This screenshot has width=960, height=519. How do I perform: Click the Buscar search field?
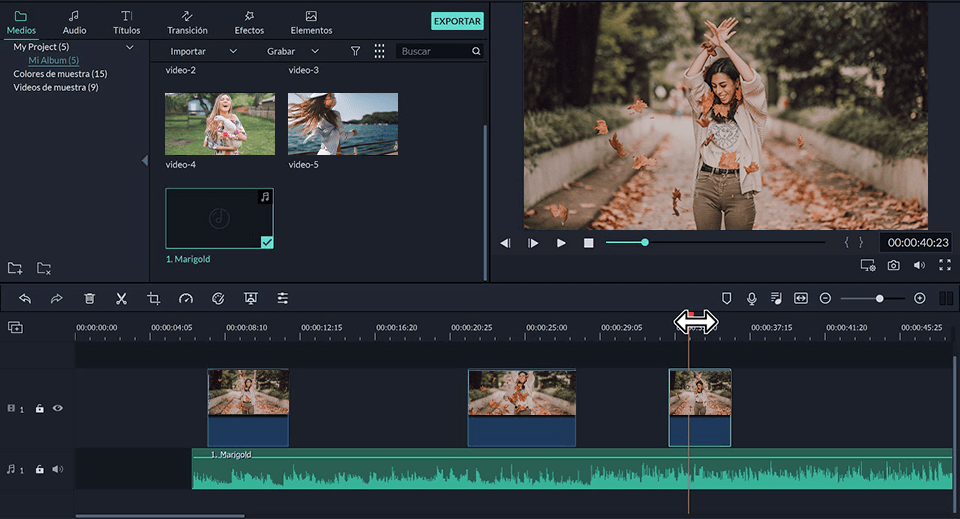(433, 51)
